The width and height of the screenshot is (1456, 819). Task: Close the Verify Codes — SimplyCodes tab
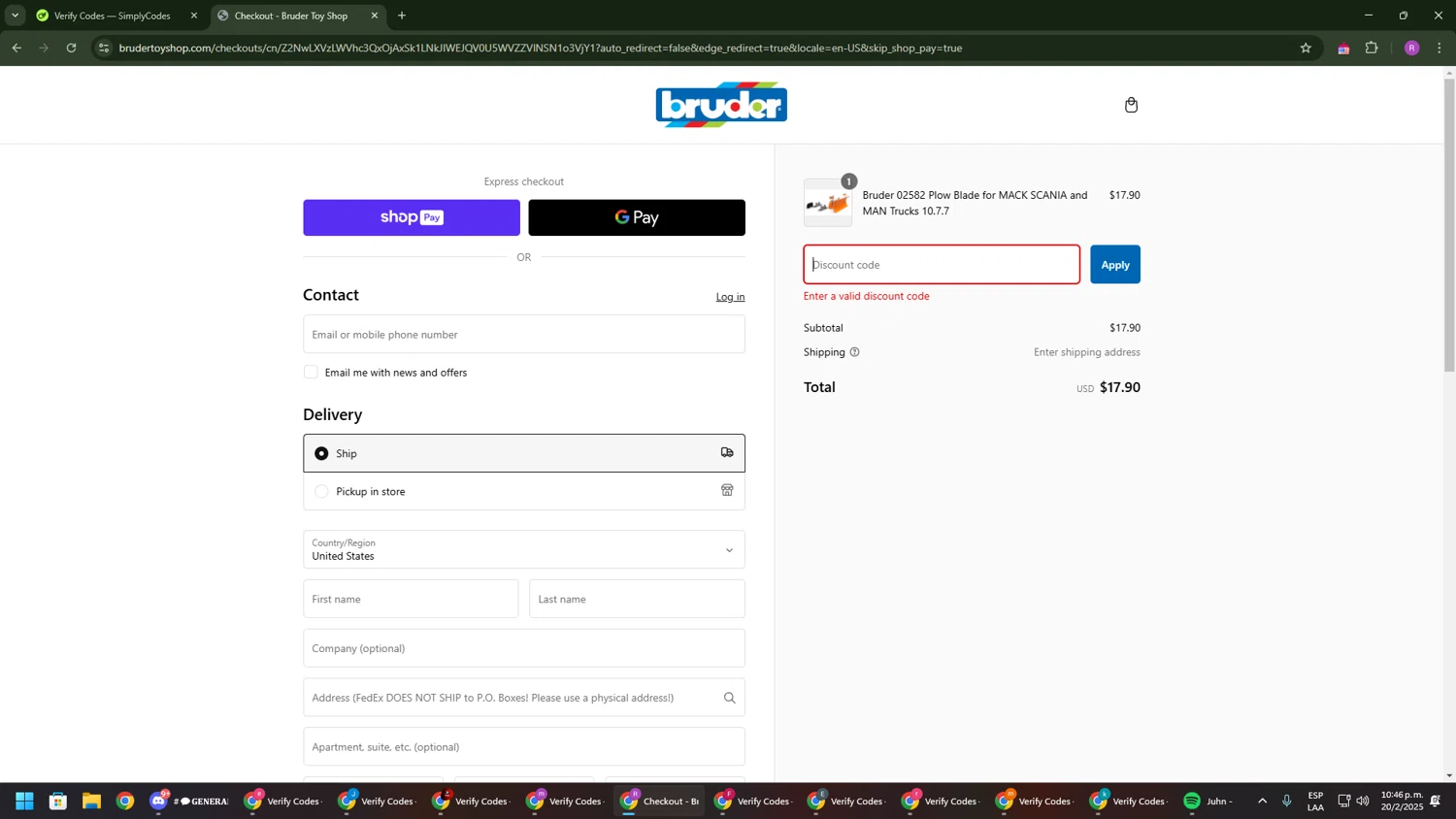(x=194, y=16)
